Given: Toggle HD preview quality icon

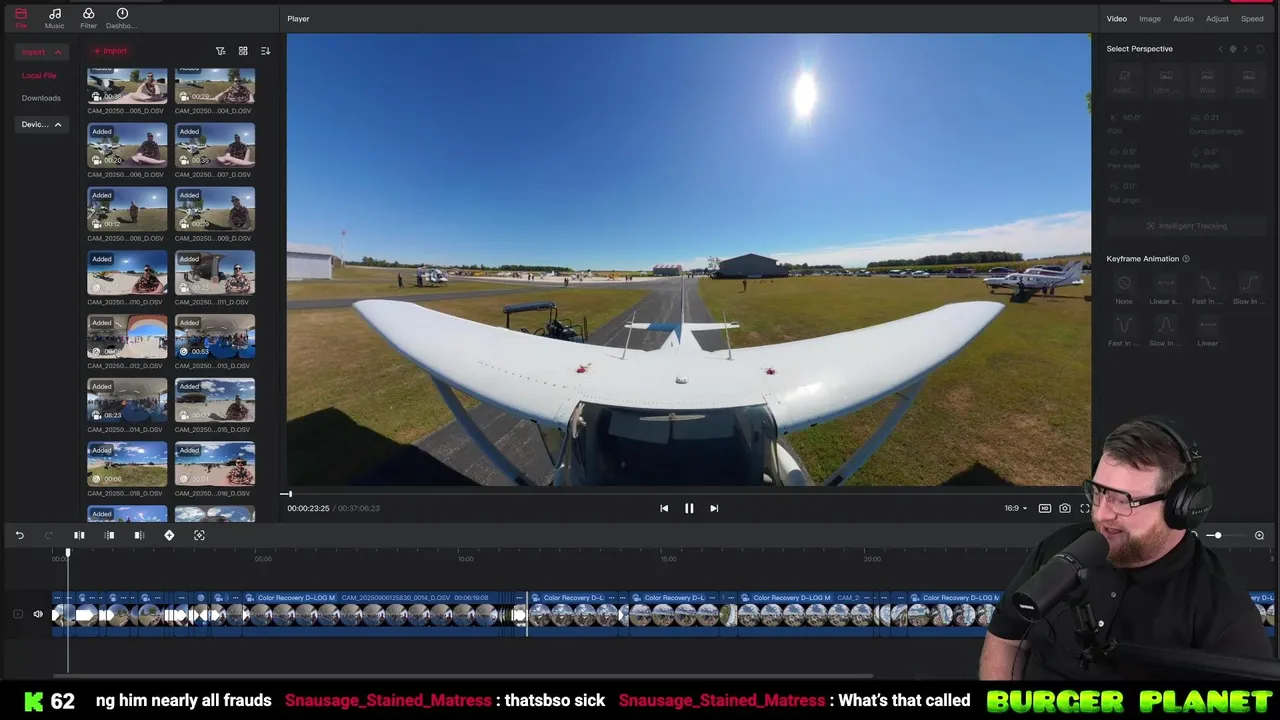Looking at the screenshot, I should 1045,508.
